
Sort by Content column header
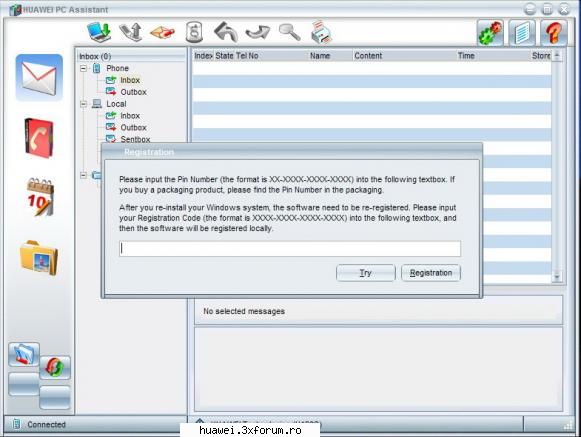click(x=368, y=56)
